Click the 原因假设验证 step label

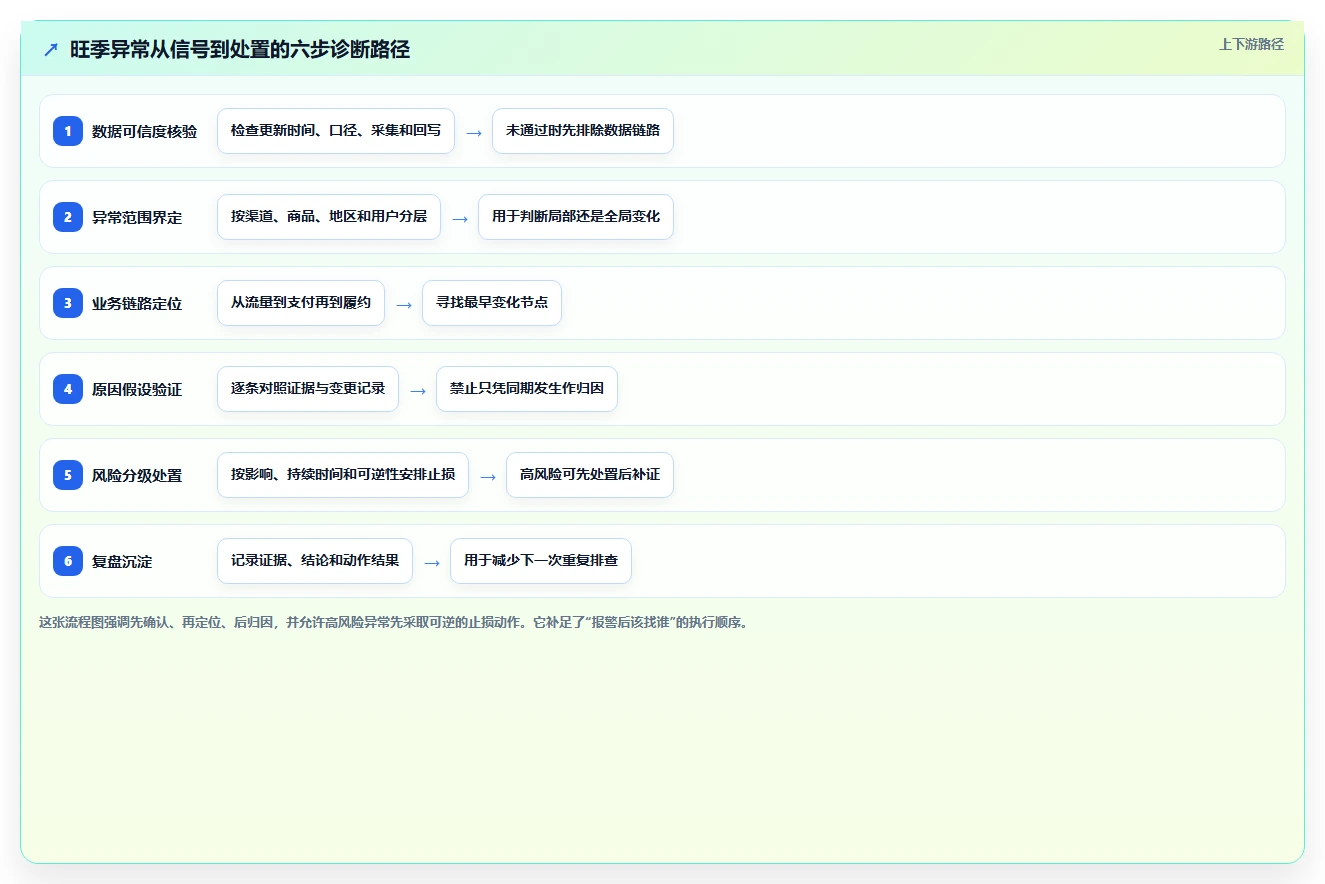tap(137, 389)
